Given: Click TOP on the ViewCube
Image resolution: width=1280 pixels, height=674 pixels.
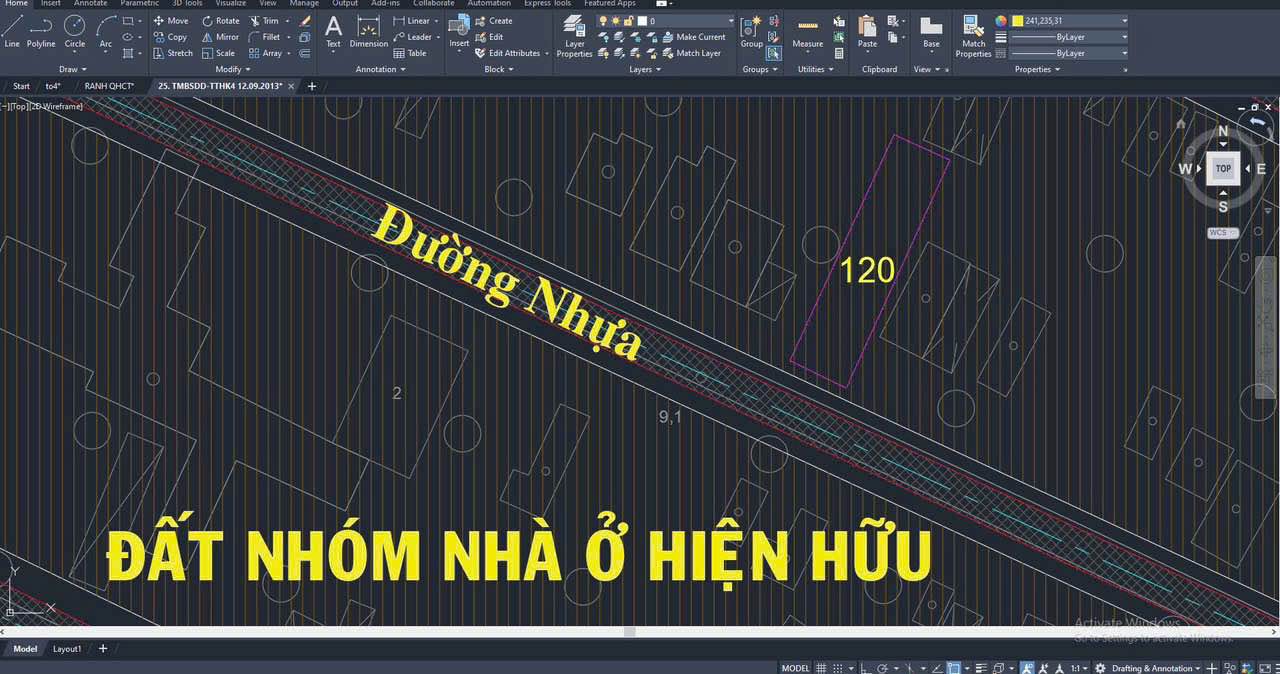Looking at the screenshot, I should click(x=1223, y=168).
